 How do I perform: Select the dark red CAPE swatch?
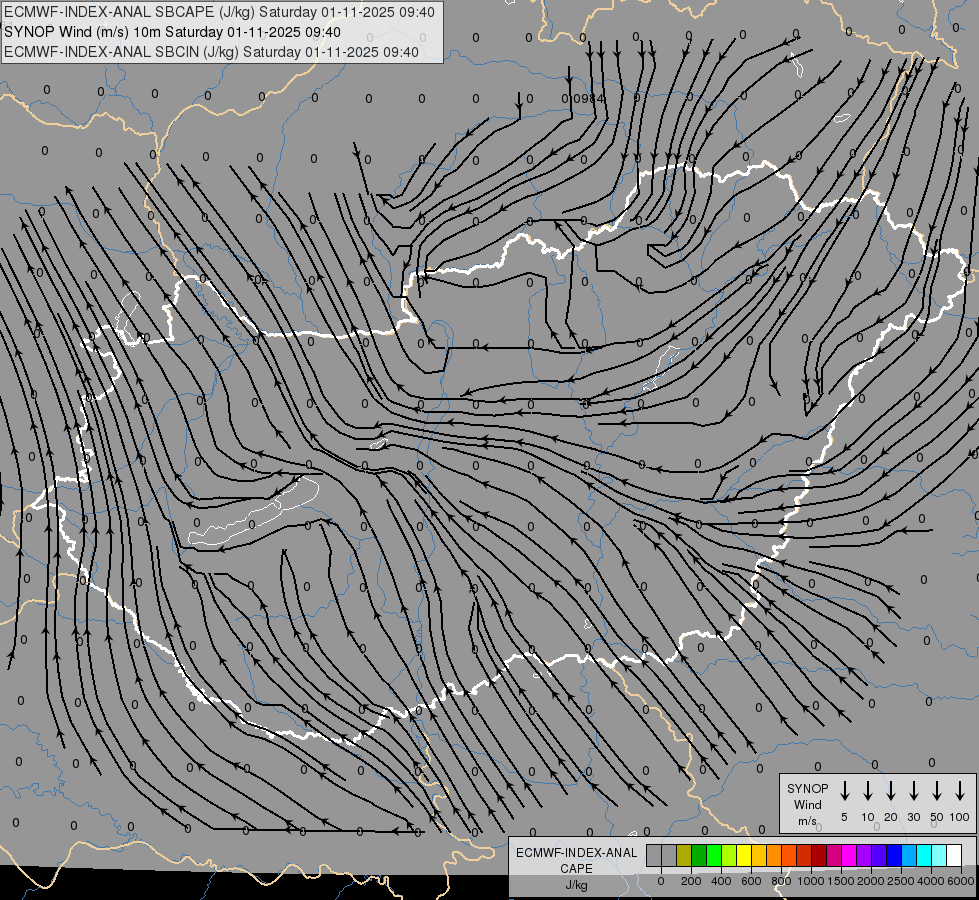pyautogui.click(x=819, y=855)
